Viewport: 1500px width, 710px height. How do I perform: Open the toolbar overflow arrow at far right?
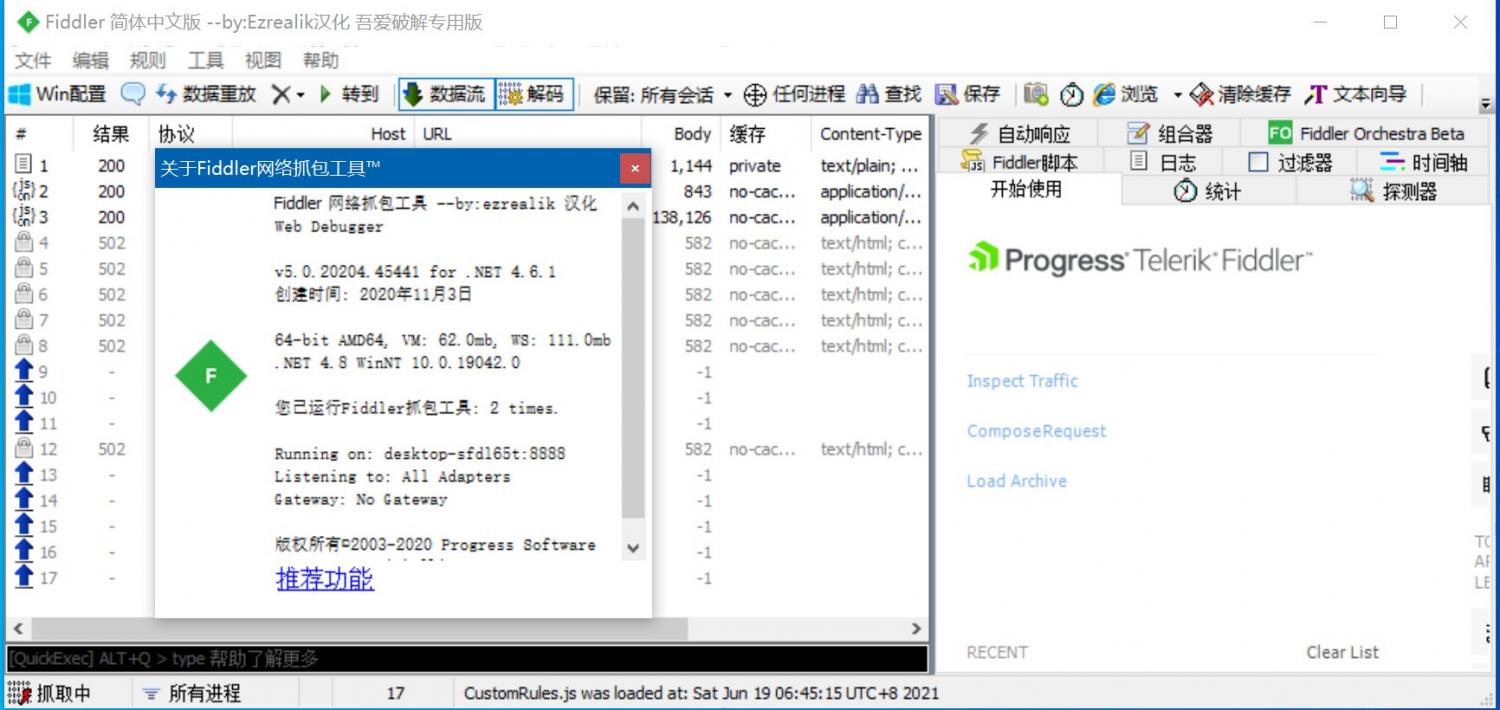coord(1485,103)
